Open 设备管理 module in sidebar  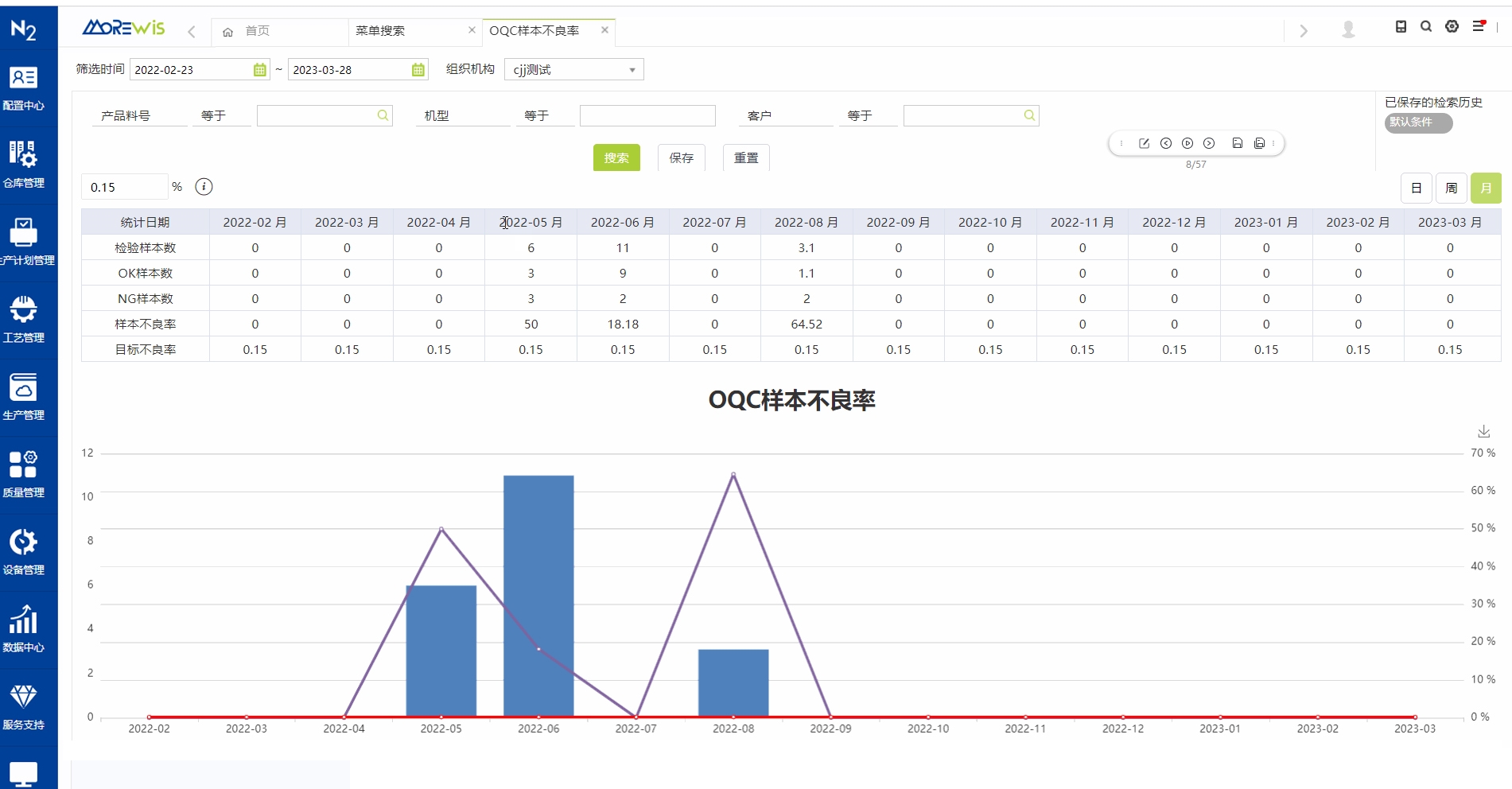pos(24,551)
